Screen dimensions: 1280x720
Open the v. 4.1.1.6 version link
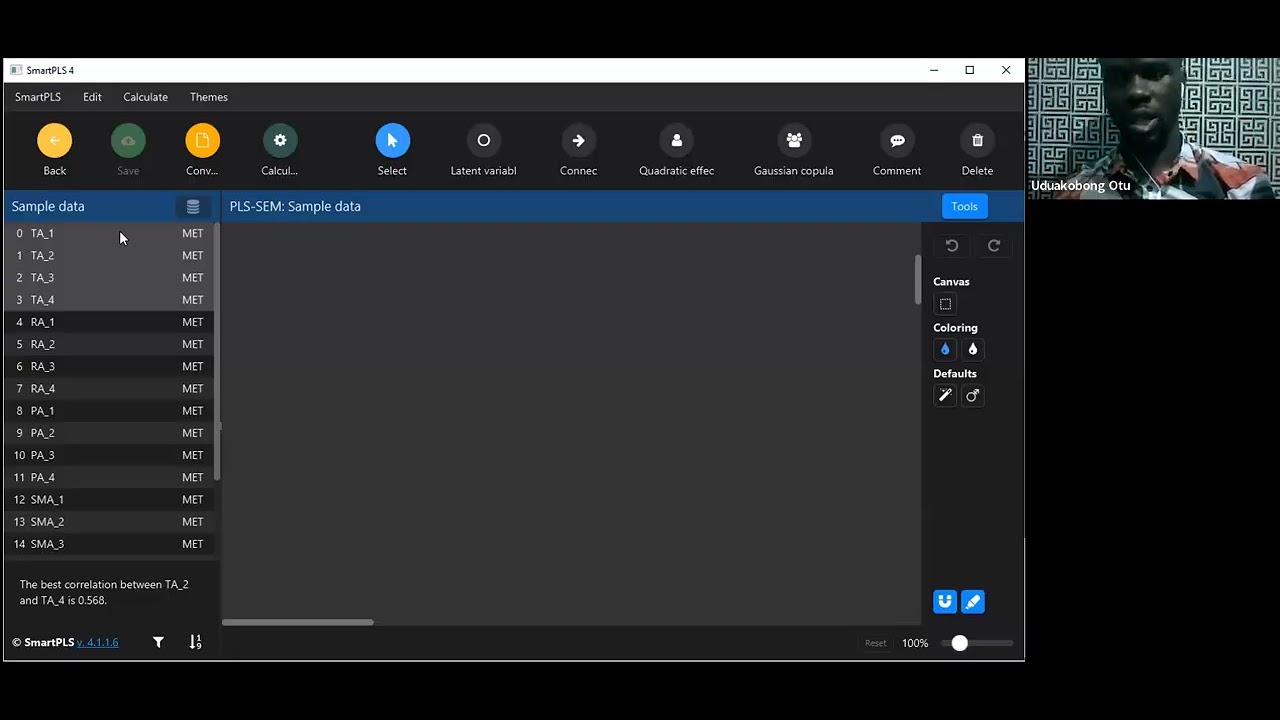pyautogui.click(x=98, y=642)
